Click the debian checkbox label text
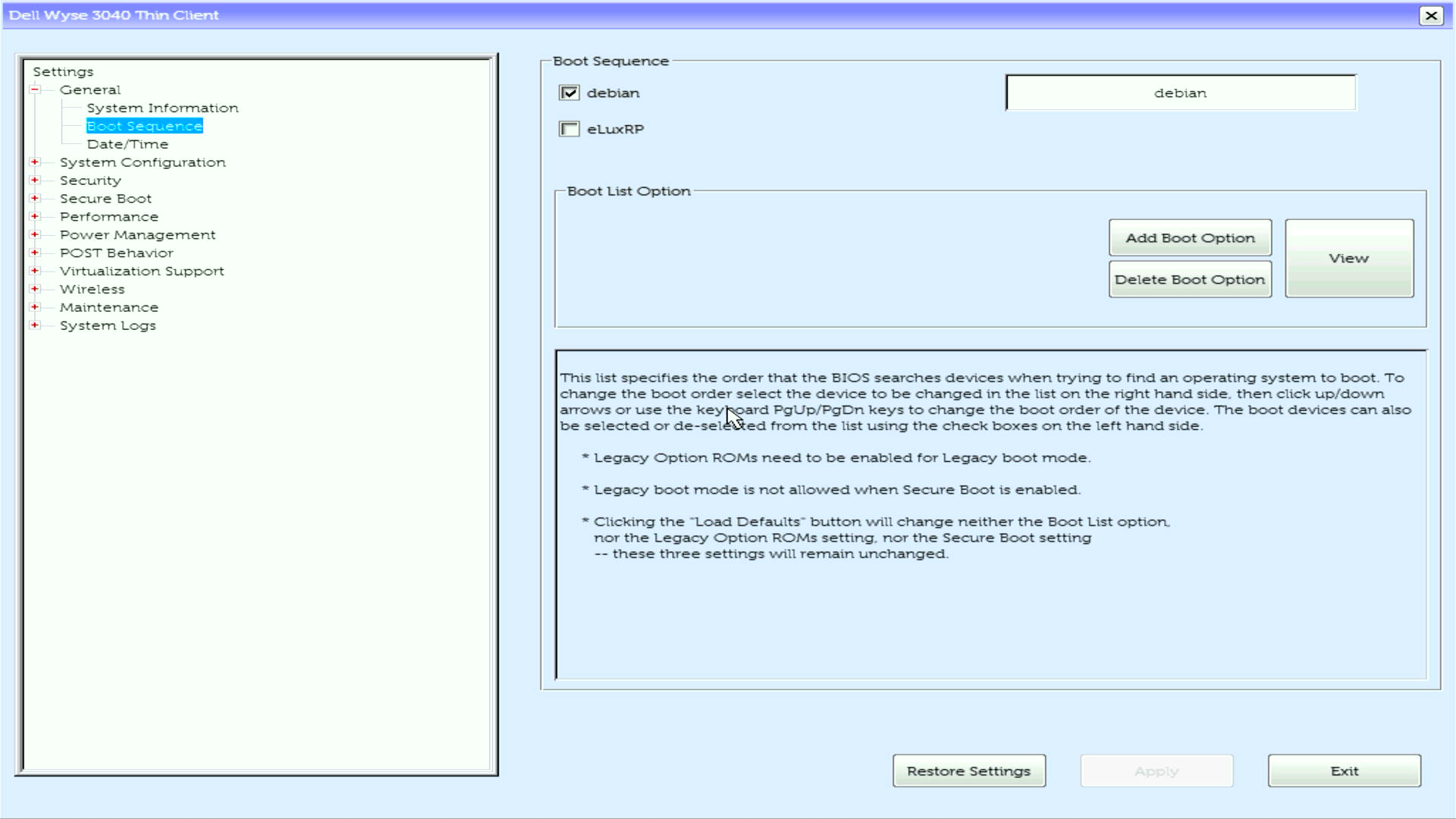This screenshot has height=819, width=1456. [613, 93]
